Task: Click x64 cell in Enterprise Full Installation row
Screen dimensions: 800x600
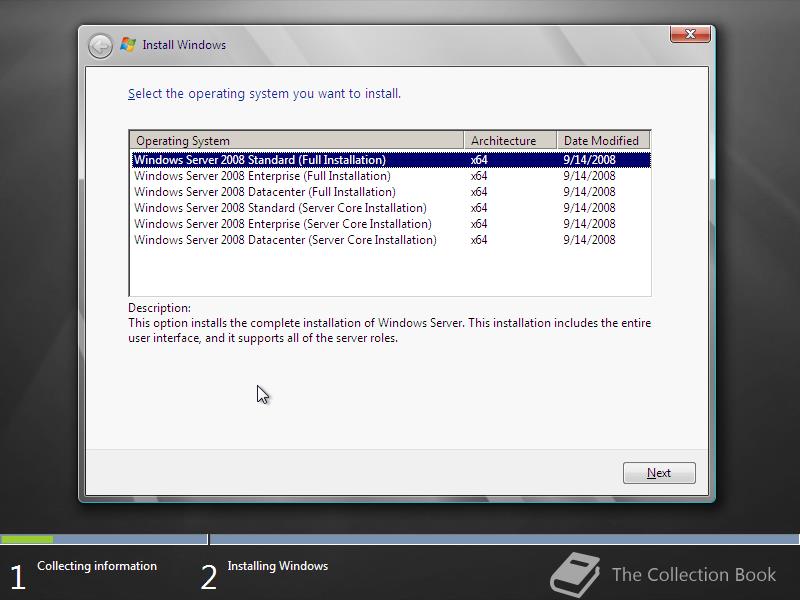Action: (x=479, y=176)
